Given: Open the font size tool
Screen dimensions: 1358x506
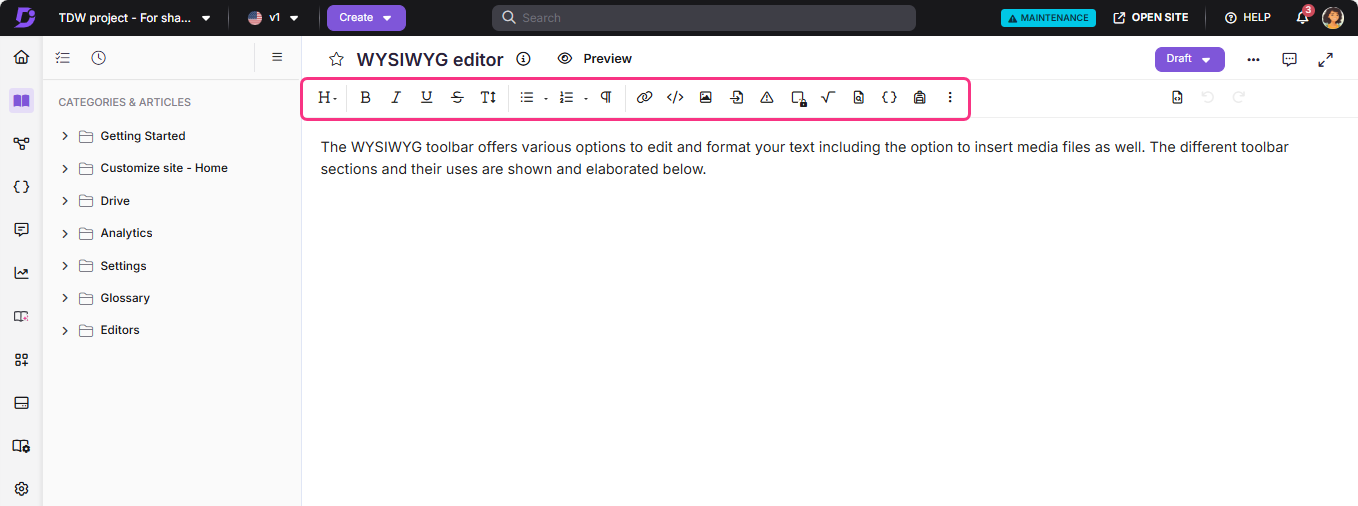Looking at the screenshot, I should pyautogui.click(x=488, y=97).
